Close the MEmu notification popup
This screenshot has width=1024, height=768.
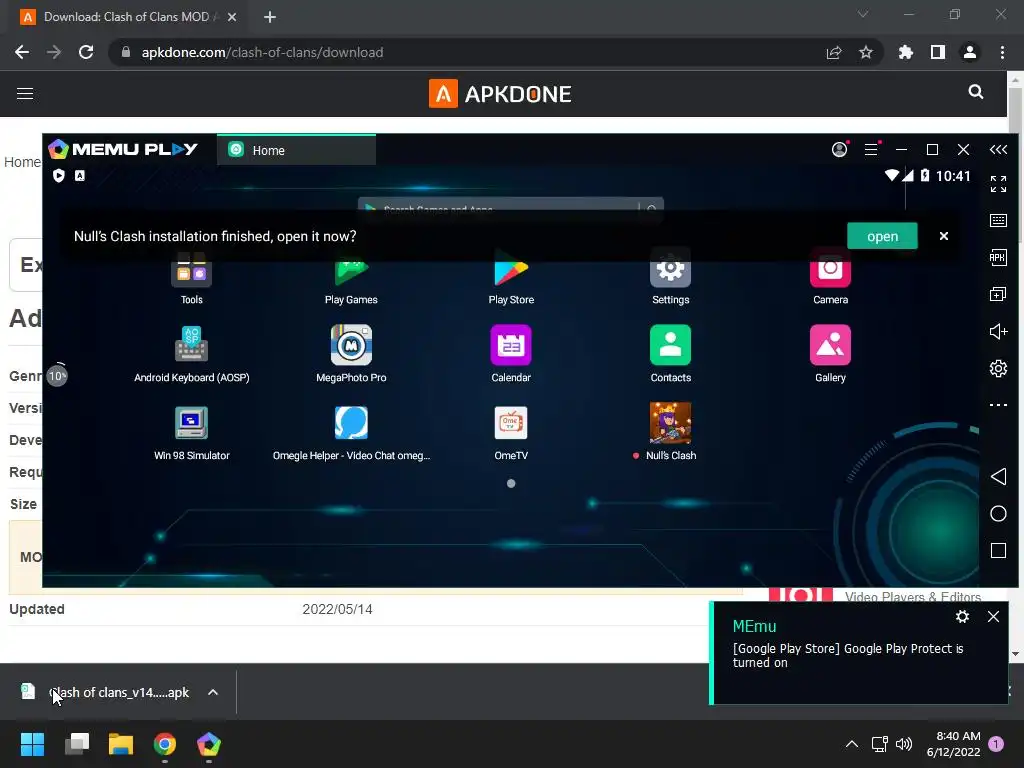993,616
